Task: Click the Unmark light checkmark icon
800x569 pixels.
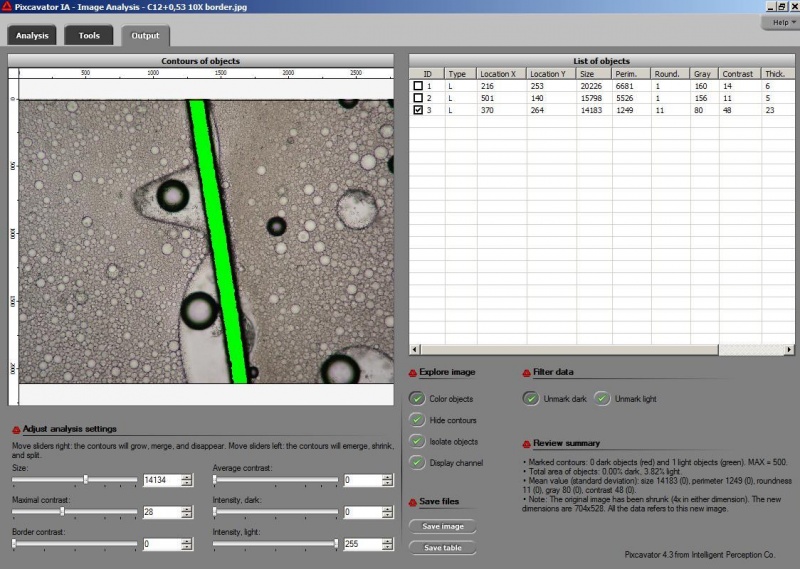Action: [x=602, y=399]
